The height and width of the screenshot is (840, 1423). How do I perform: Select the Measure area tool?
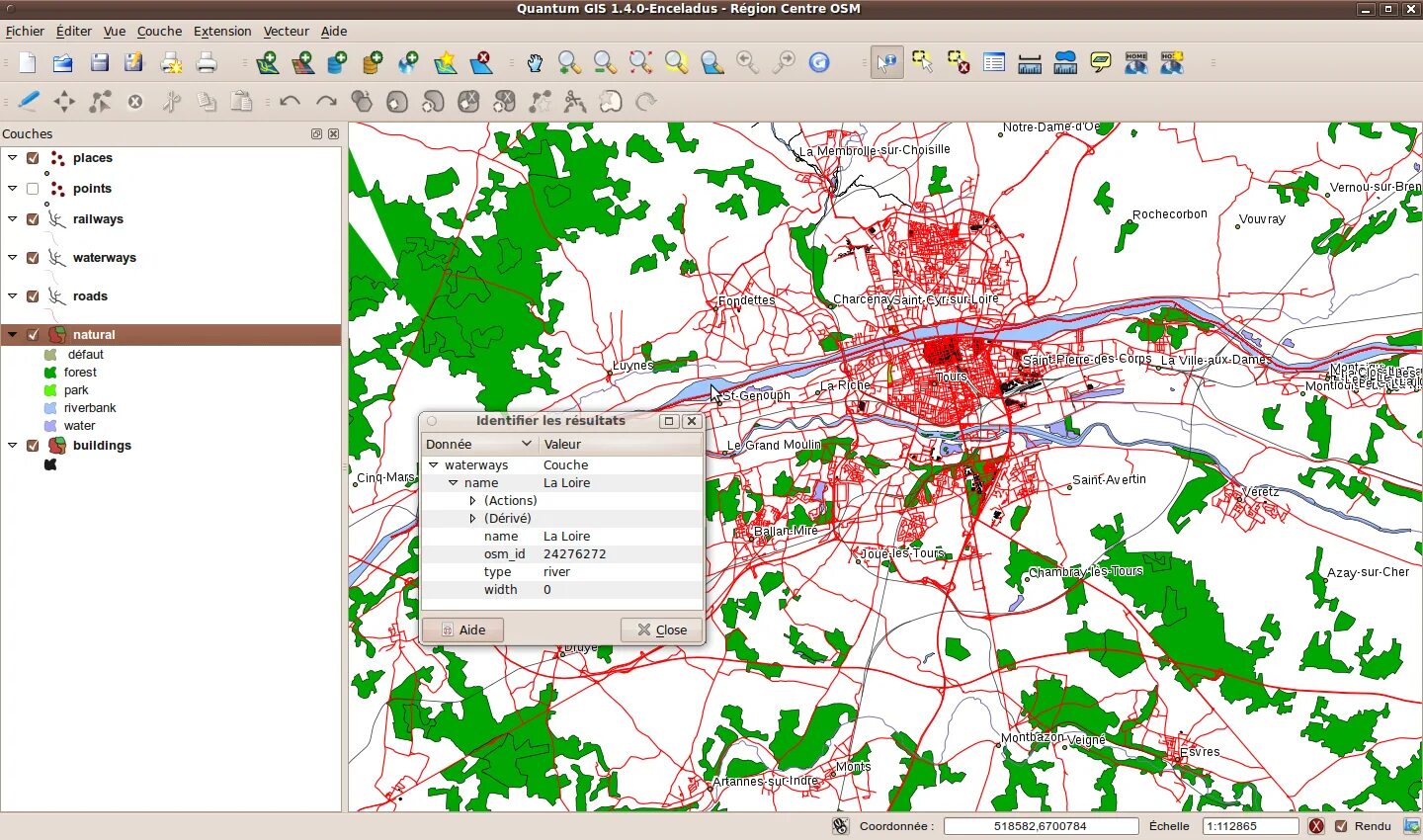[x=1065, y=63]
